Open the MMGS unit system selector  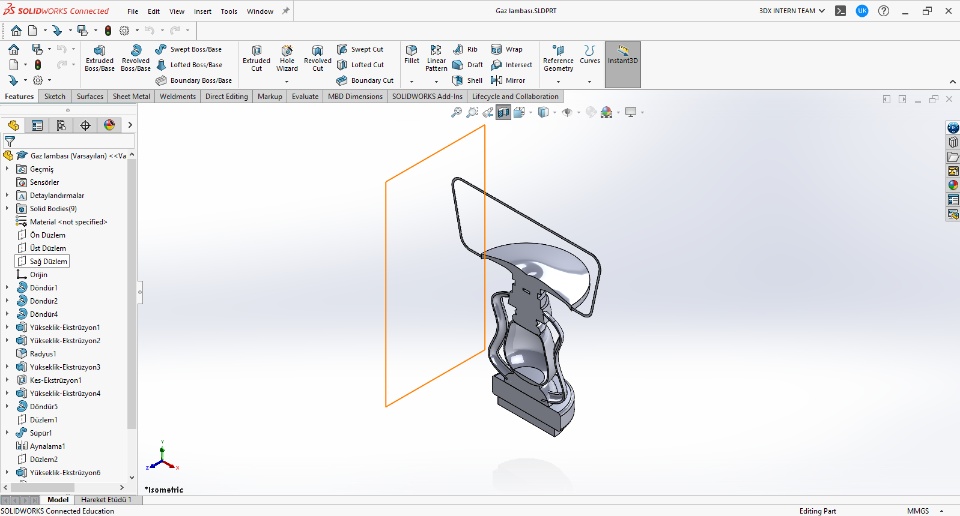[x=918, y=511]
